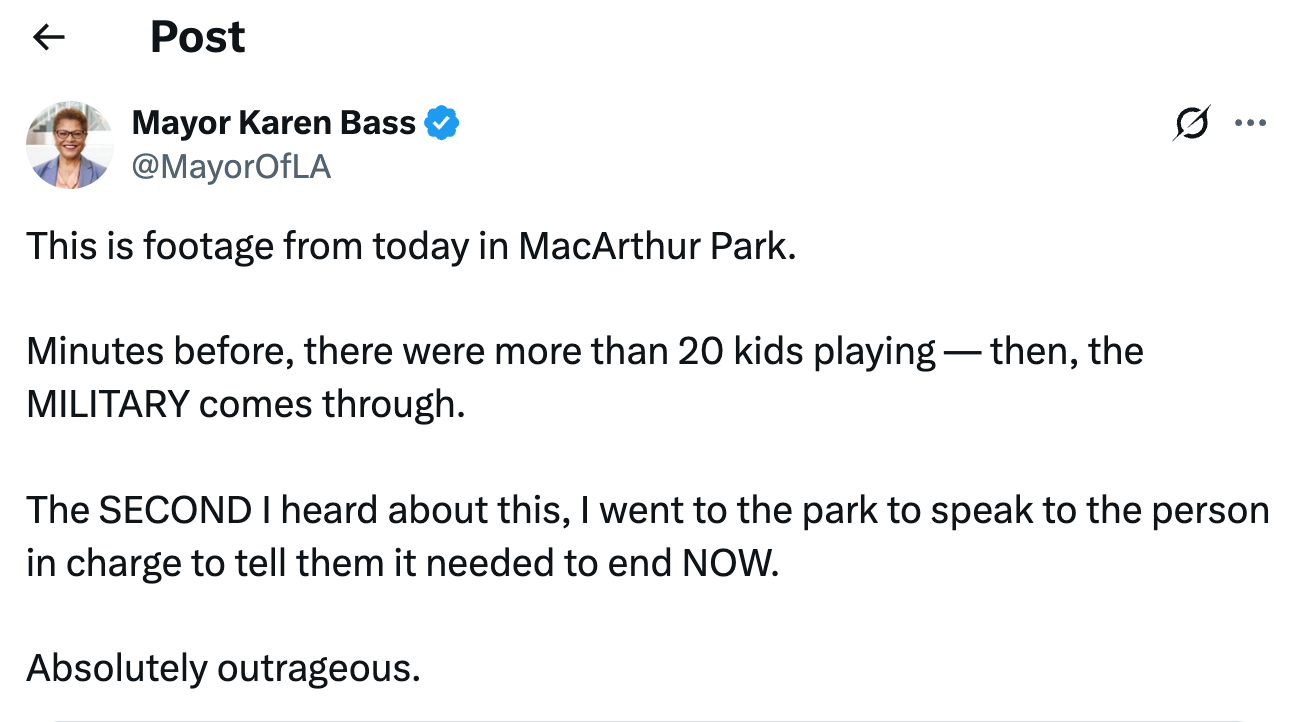
Task: Visit the Mayor Karen Bass display name link
Action: pos(272,122)
